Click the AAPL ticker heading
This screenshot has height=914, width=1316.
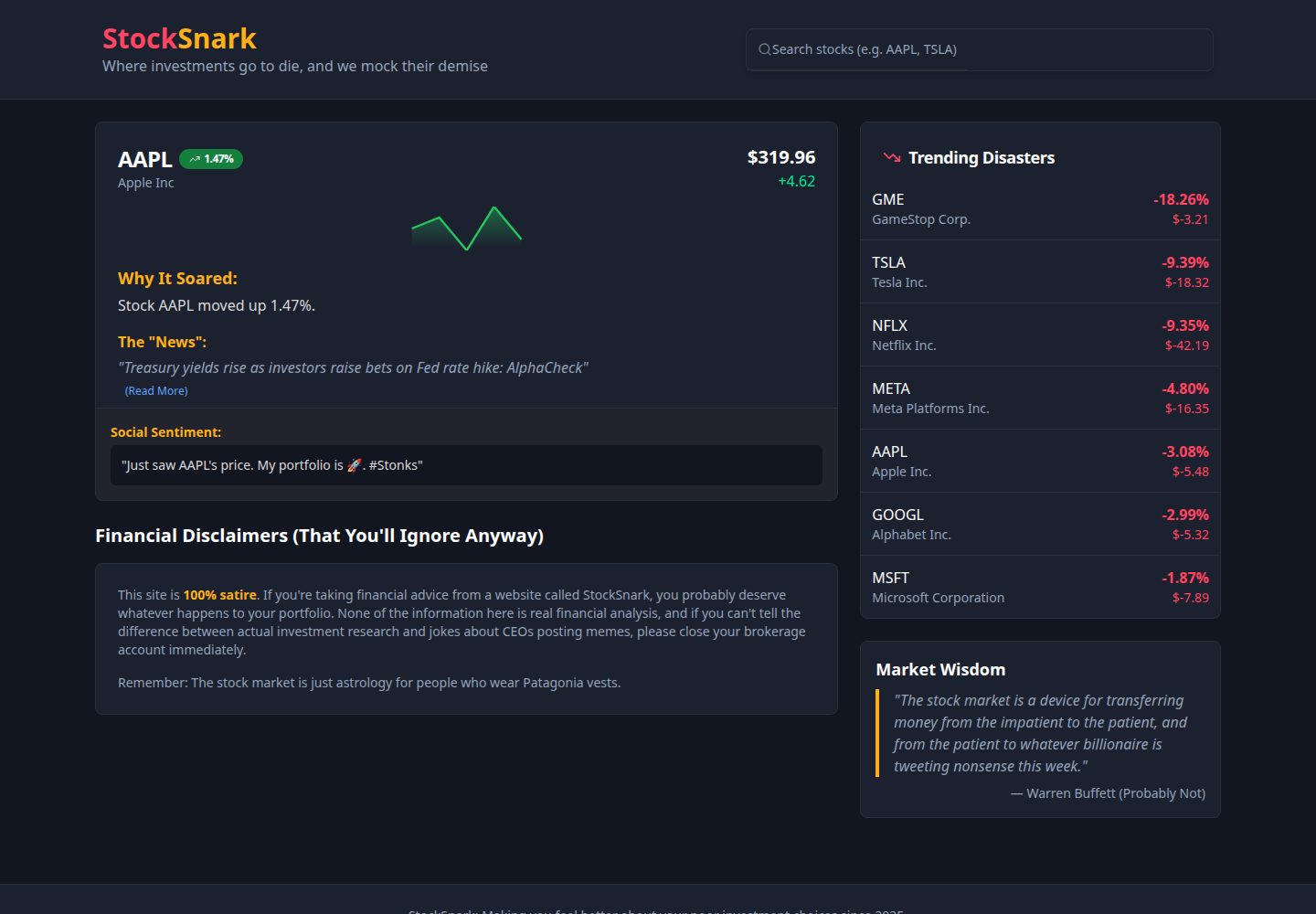click(144, 159)
